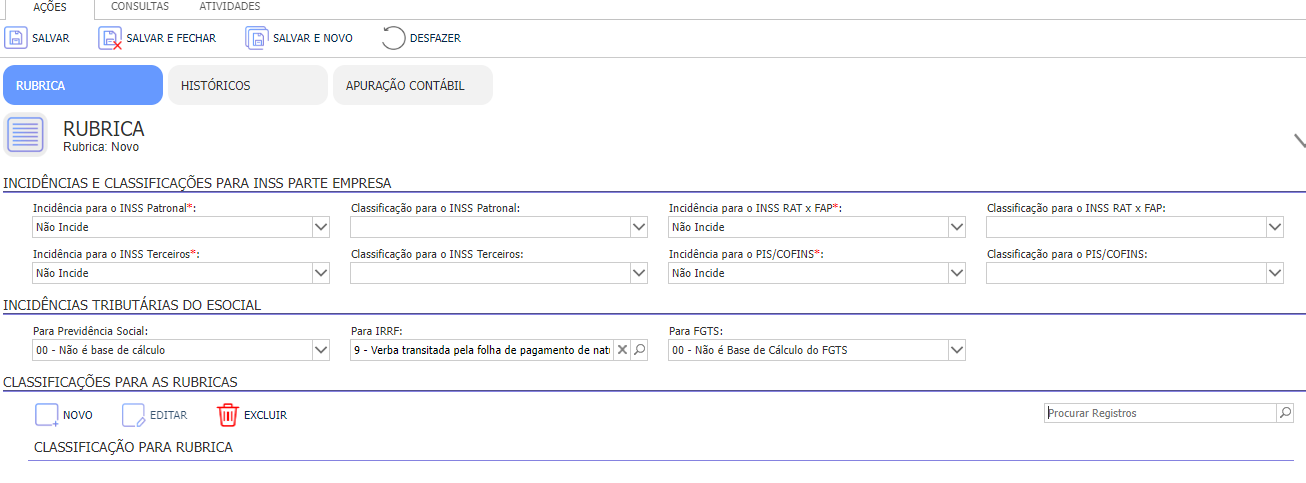
Task: Clear the Para IRRF field with X
Action: tap(621, 350)
